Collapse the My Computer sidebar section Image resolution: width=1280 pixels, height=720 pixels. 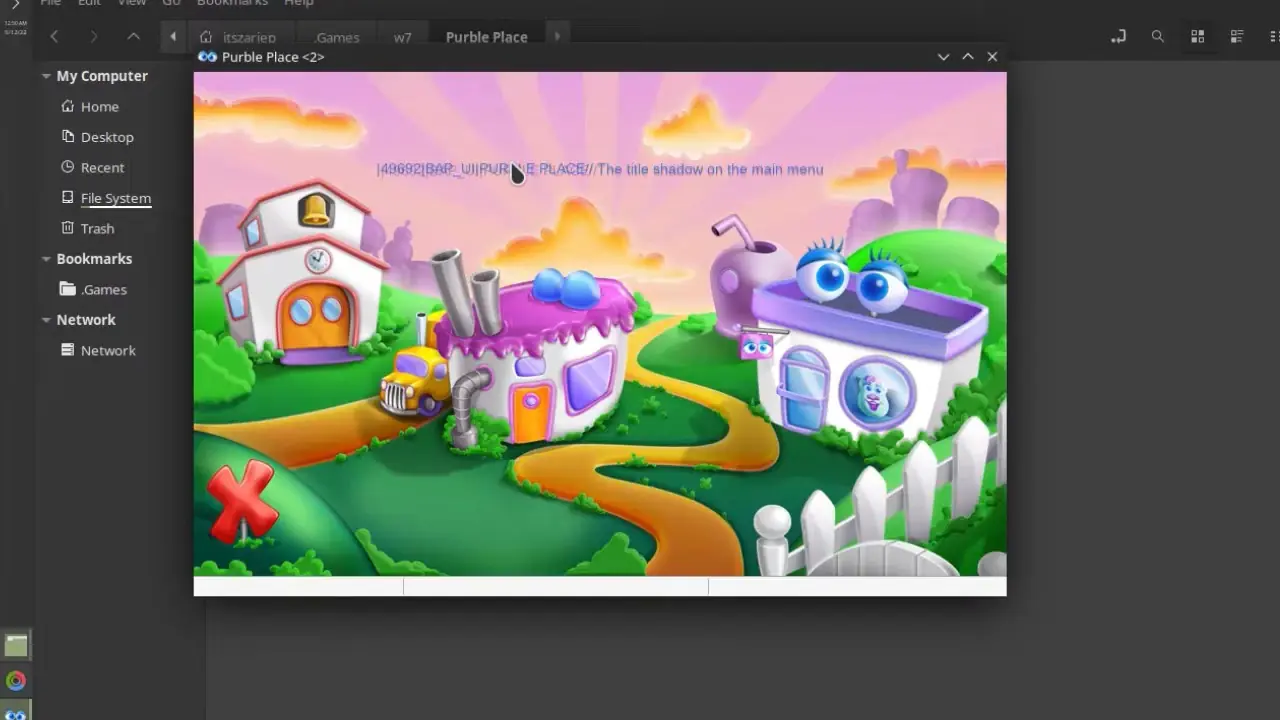[x=46, y=76]
